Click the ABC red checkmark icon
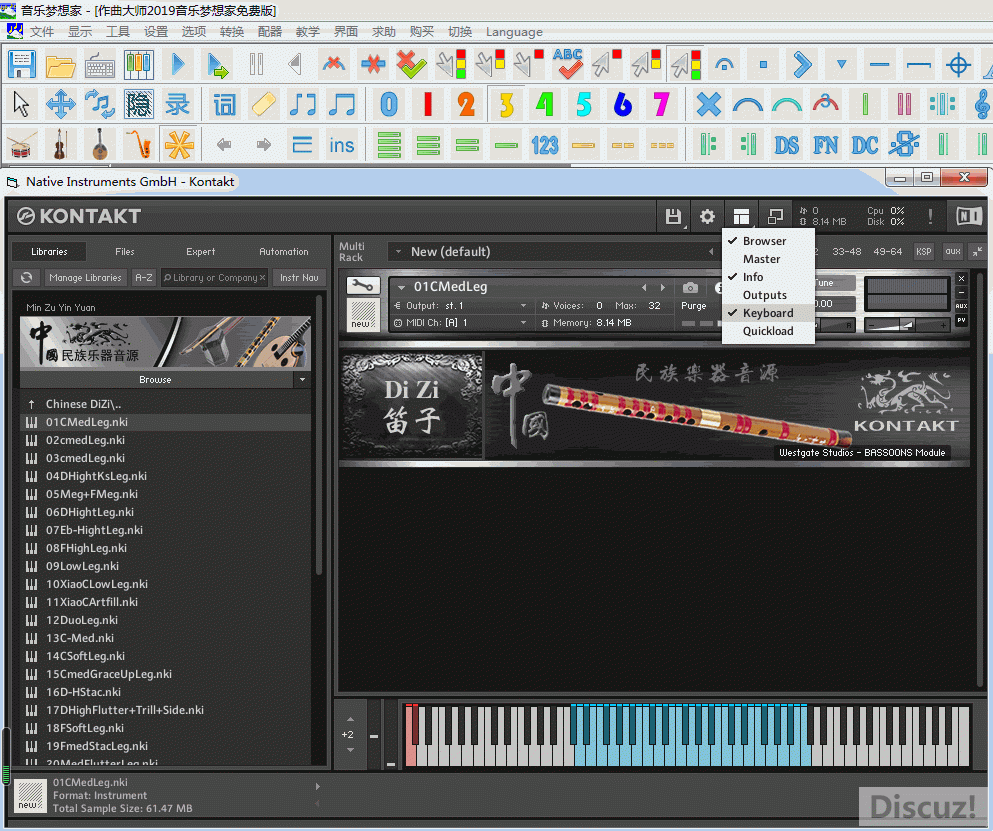This screenshot has width=993, height=831. tap(568, 64)
